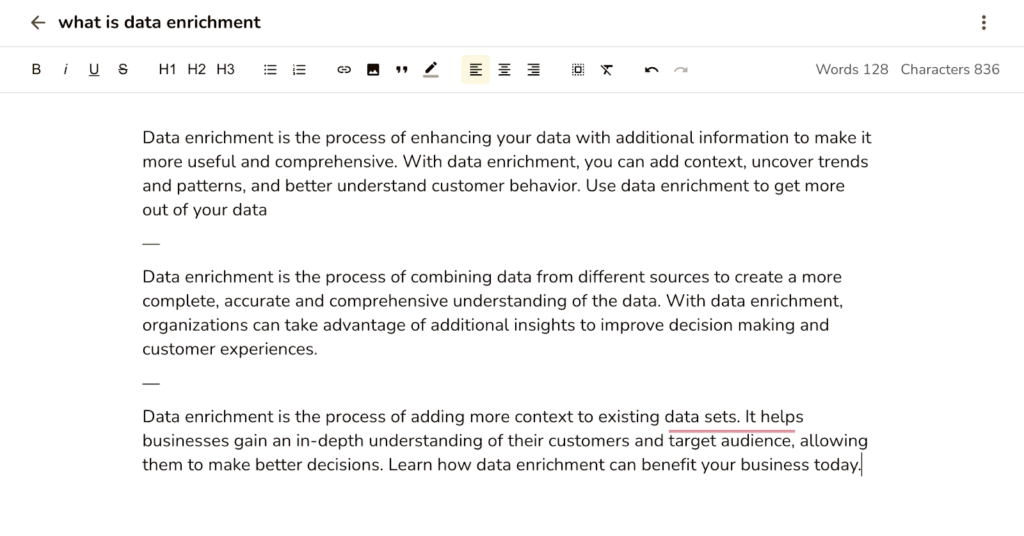
Task: Apply Heading 3 style
Action: pos(225,70)
